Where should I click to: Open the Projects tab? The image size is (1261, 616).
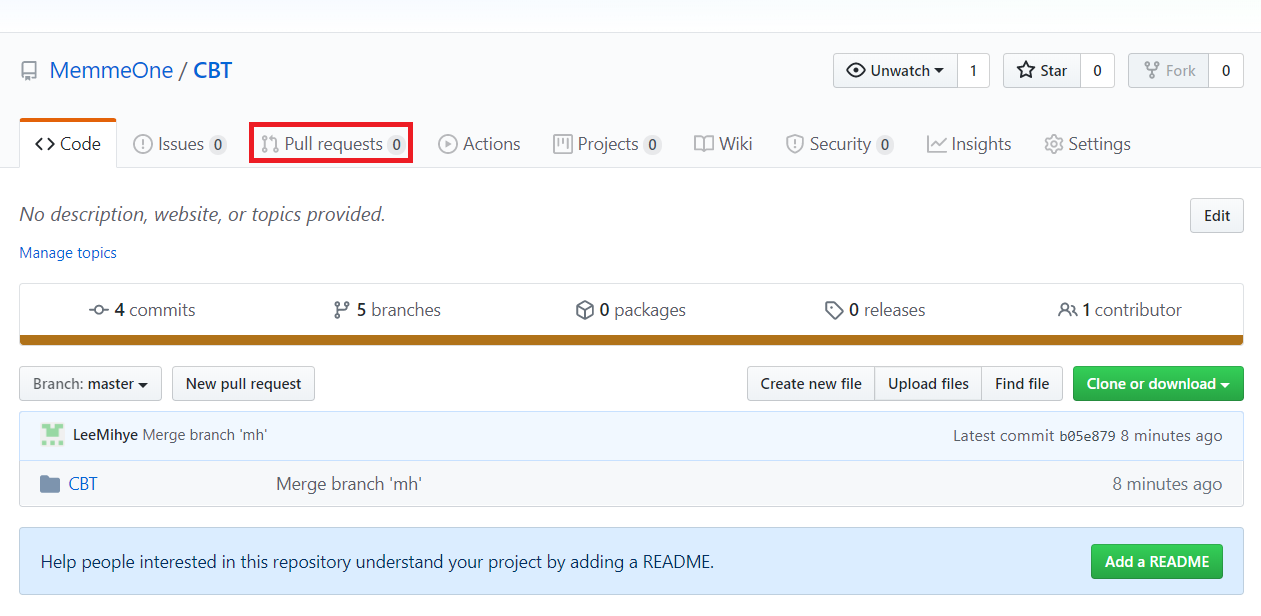click(x=607, y=144)
